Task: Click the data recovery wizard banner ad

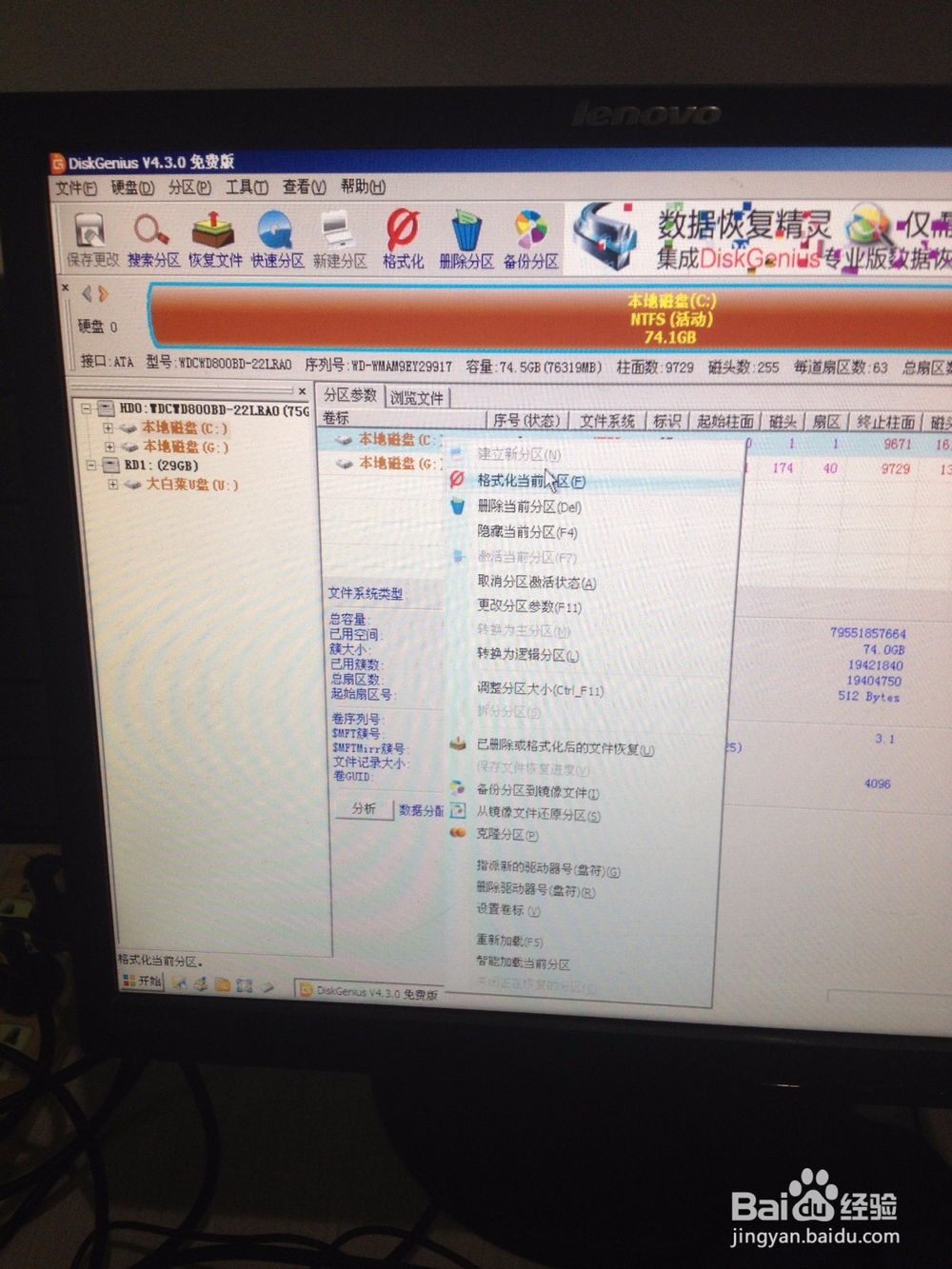Action: click(x=759, y=237)
